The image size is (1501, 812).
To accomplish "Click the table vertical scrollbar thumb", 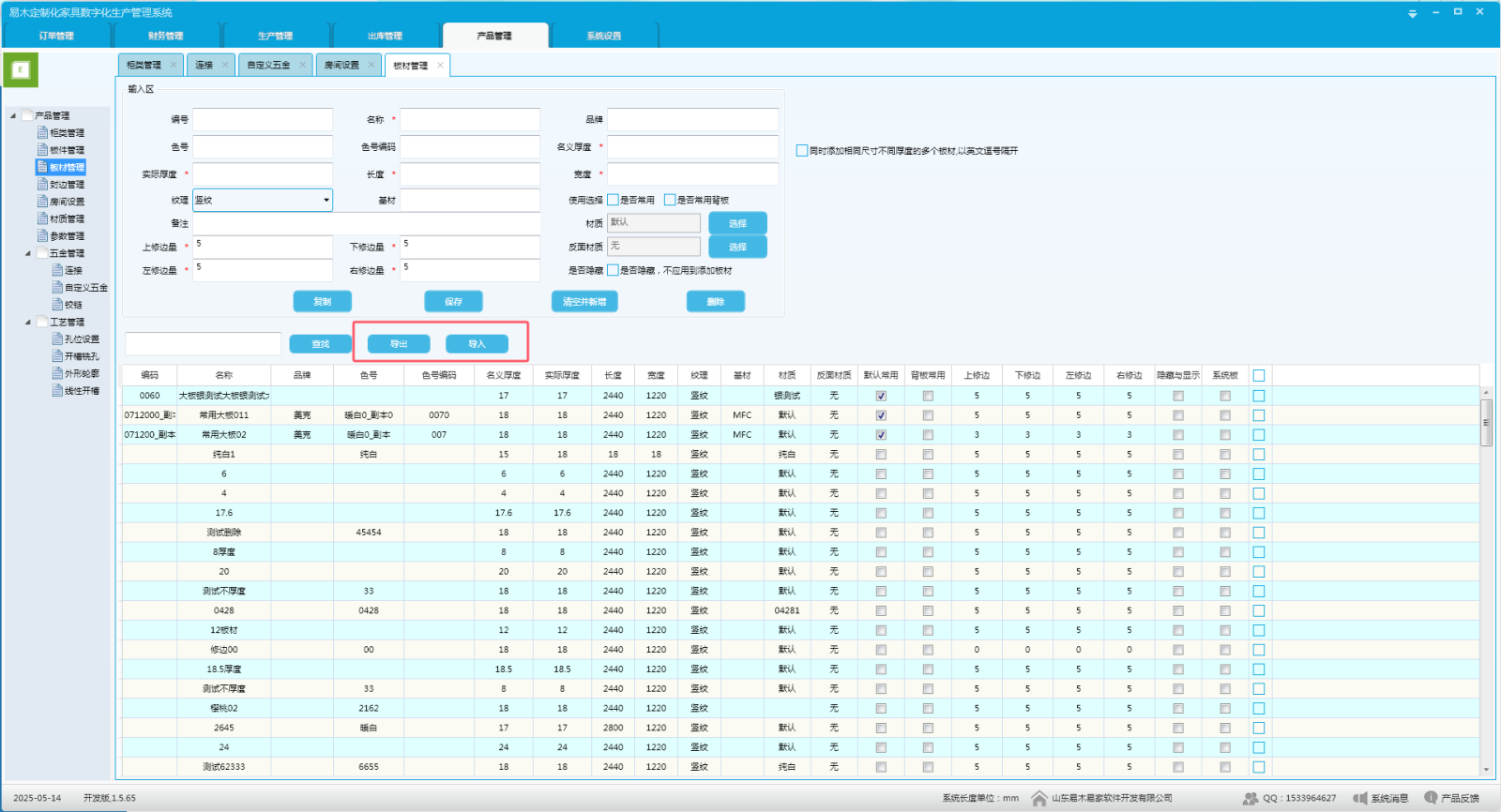I will click(x=1486, y=423).
